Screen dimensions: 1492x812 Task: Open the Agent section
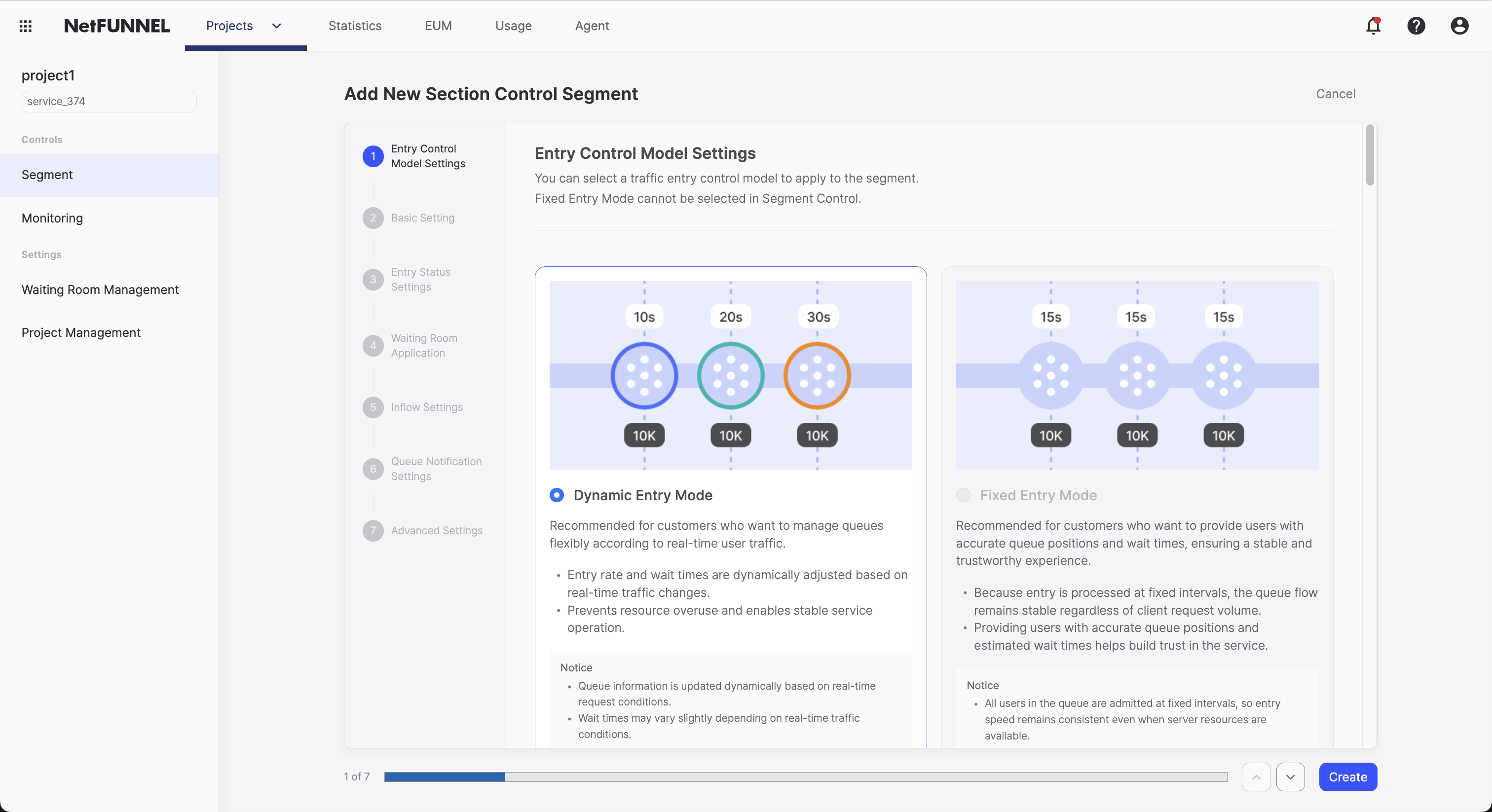[592, 26]
